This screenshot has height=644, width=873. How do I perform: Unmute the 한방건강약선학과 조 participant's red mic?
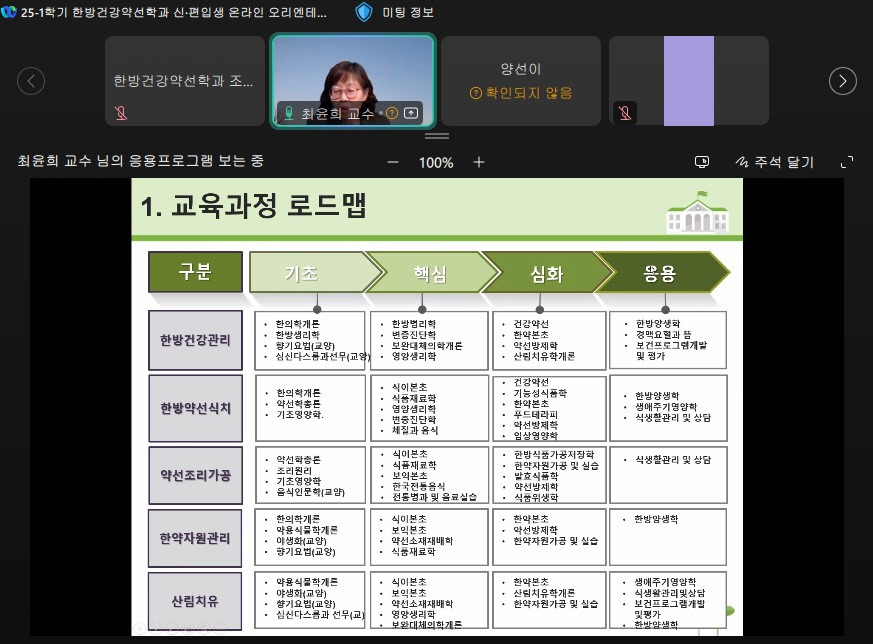point(121,114)
